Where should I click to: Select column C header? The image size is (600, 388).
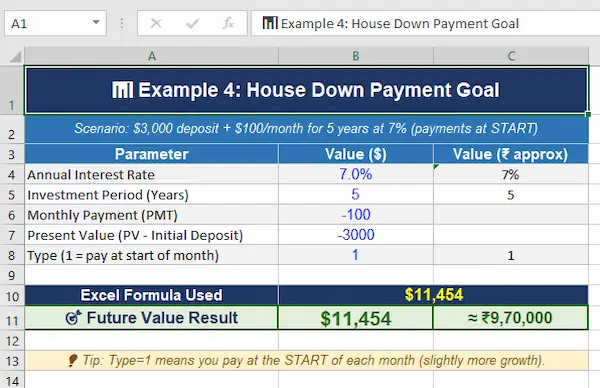[511, 56]
